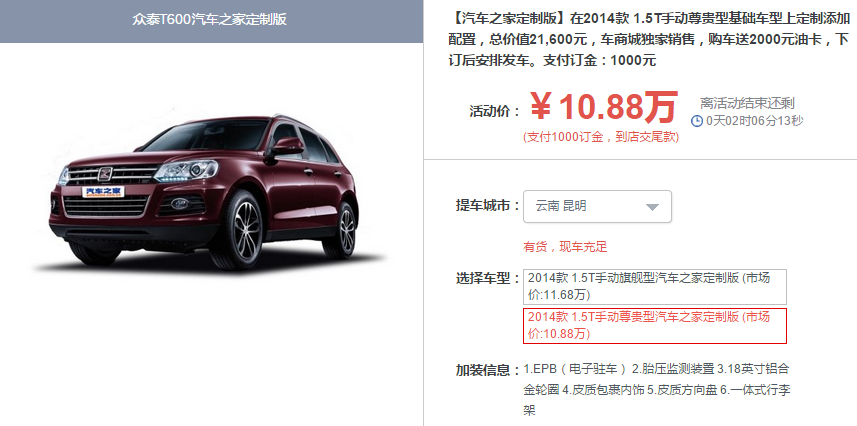Click the 支付1000订金，到店交尾款 note

tap(601, 137)
